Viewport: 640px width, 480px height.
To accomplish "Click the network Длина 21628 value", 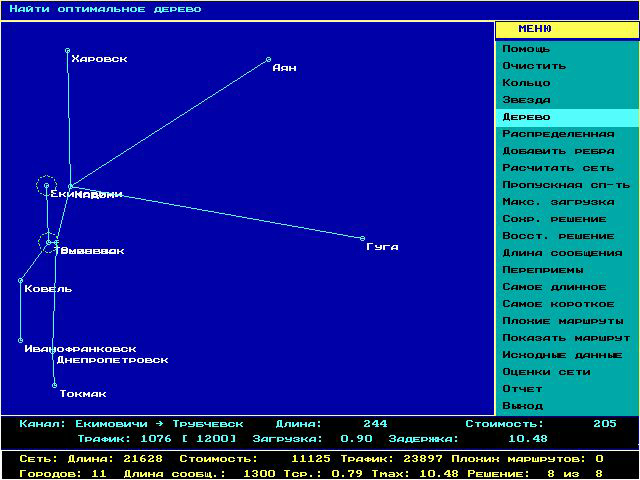I will pos(143,459).
